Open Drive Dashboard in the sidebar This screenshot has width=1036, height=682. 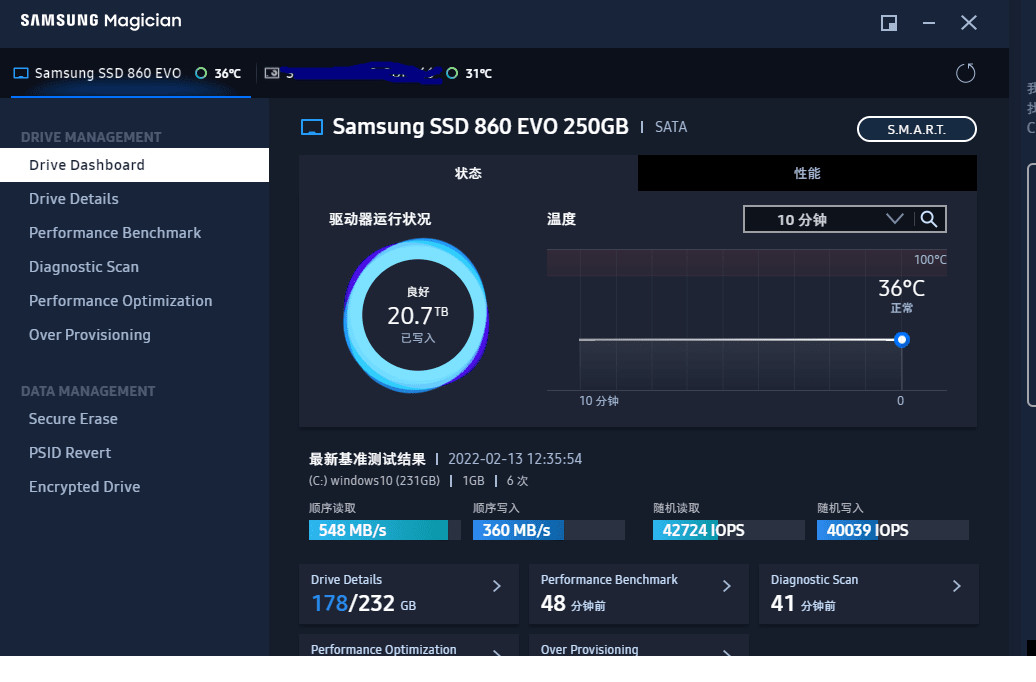tap(134, 165)
